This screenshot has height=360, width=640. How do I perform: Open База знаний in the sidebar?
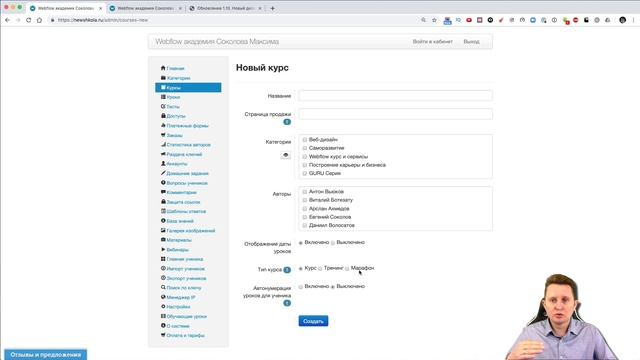click(x=180, y=221)
